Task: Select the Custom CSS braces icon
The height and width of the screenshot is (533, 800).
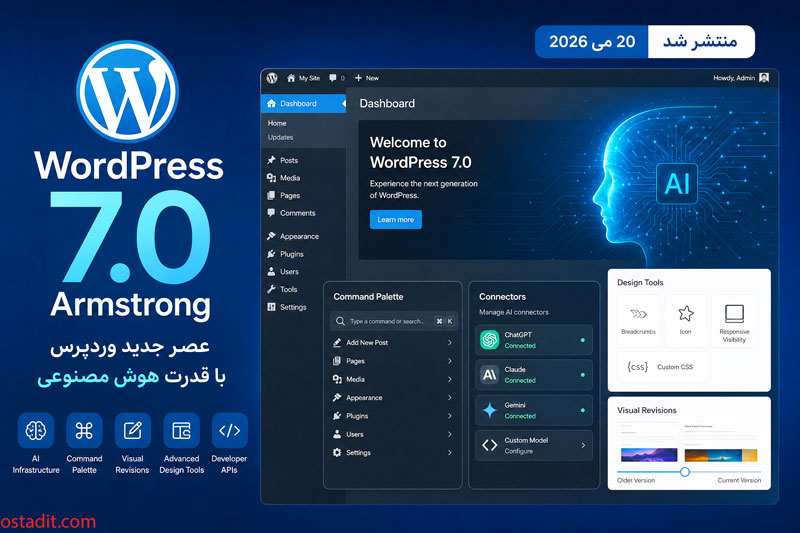Action: (x=637, y=367)
